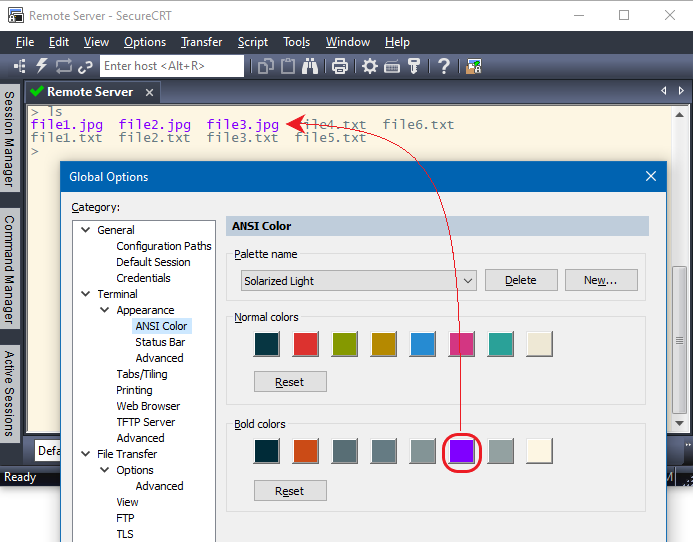Pick the gold yellow Normal color swatch

click(384, 344)
